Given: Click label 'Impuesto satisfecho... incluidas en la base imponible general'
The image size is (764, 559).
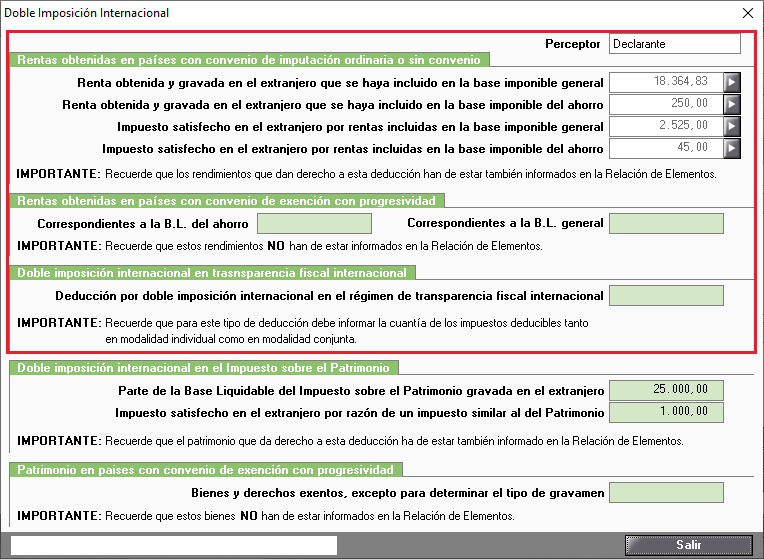Looking at the screenshot, I should pos(360,127).
